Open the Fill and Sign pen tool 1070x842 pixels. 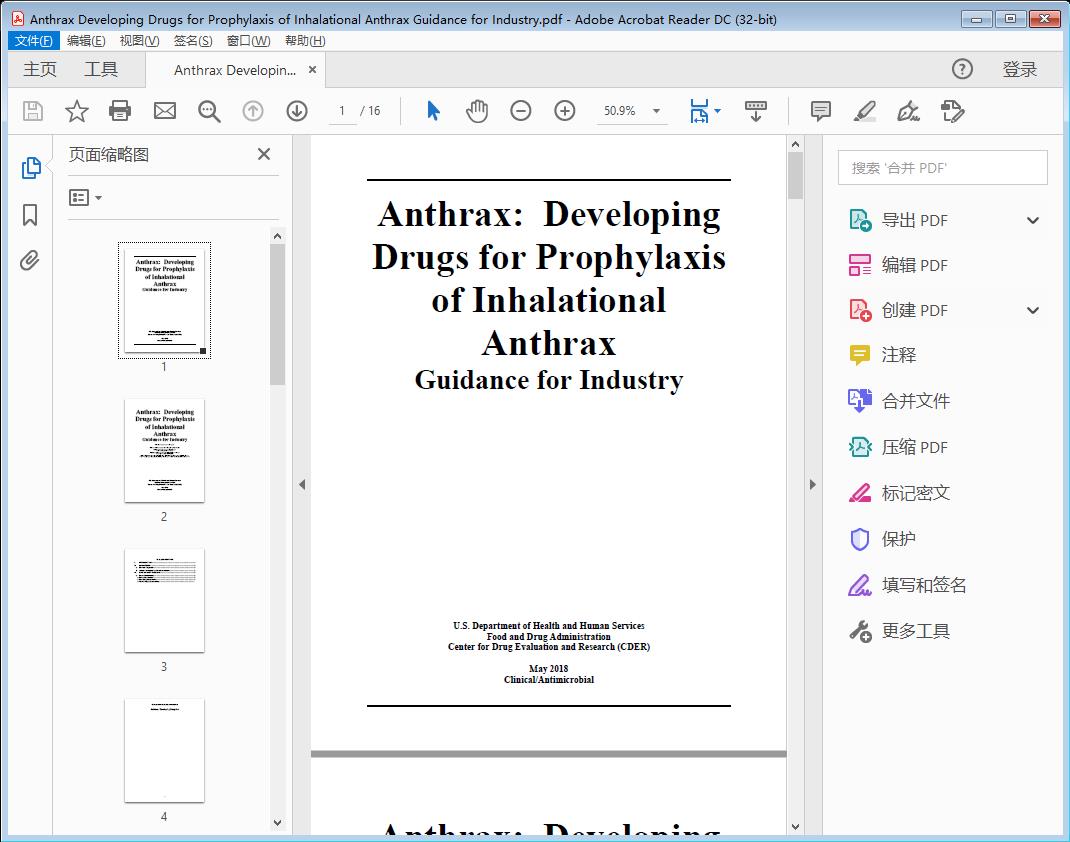point(908,111)
